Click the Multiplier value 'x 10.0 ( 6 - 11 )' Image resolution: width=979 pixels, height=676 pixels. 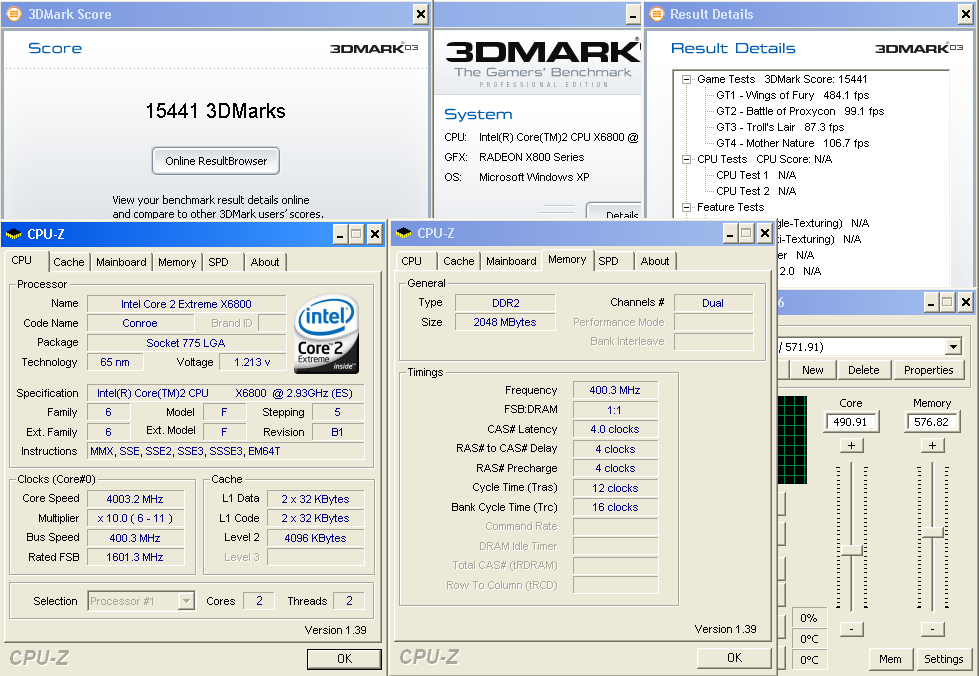coord(135,518)
